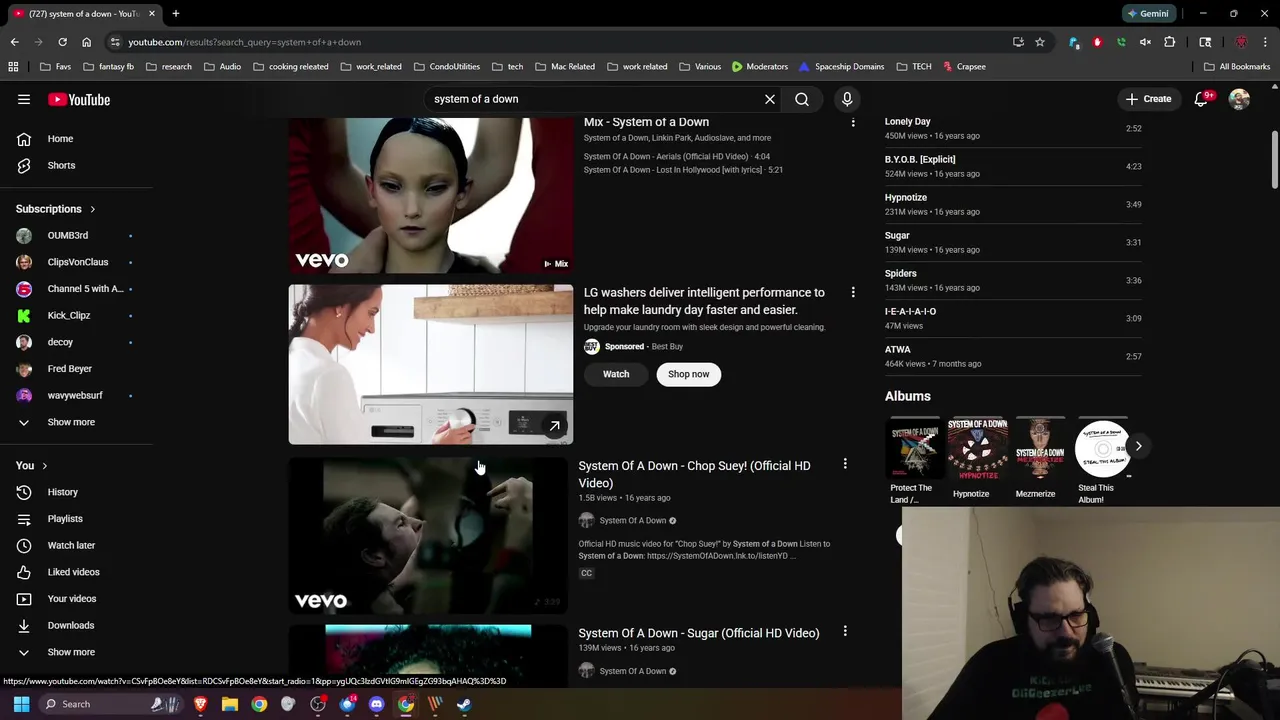Play the Chop Suey! video thumbnail

tap(428, 535)
